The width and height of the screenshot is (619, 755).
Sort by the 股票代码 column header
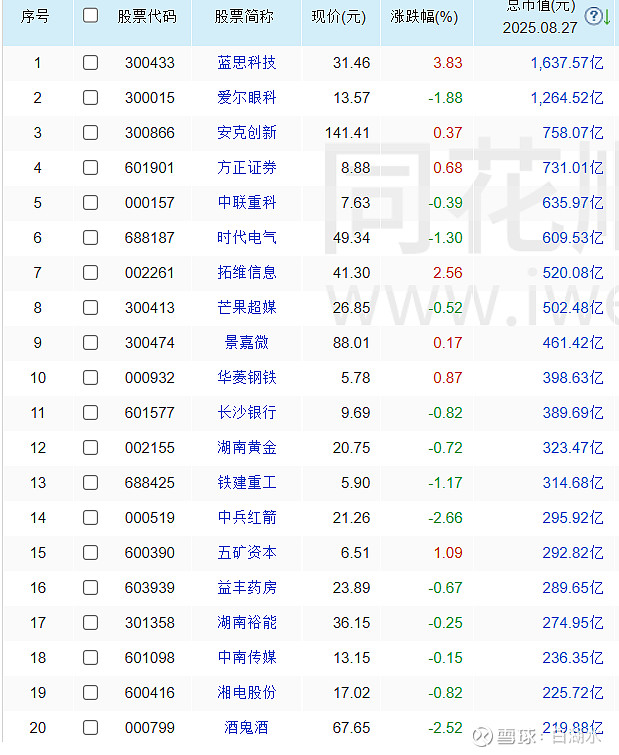tap(147, 16)
